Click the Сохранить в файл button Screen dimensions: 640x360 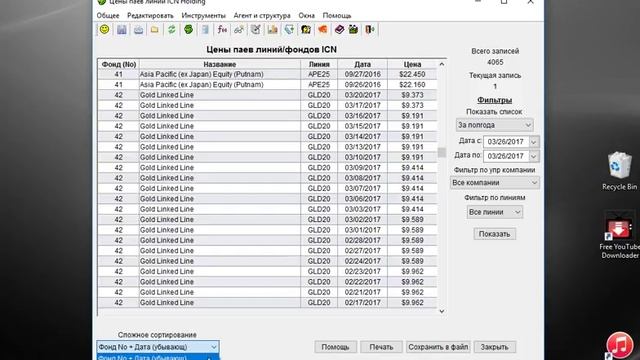coord(438,347)
